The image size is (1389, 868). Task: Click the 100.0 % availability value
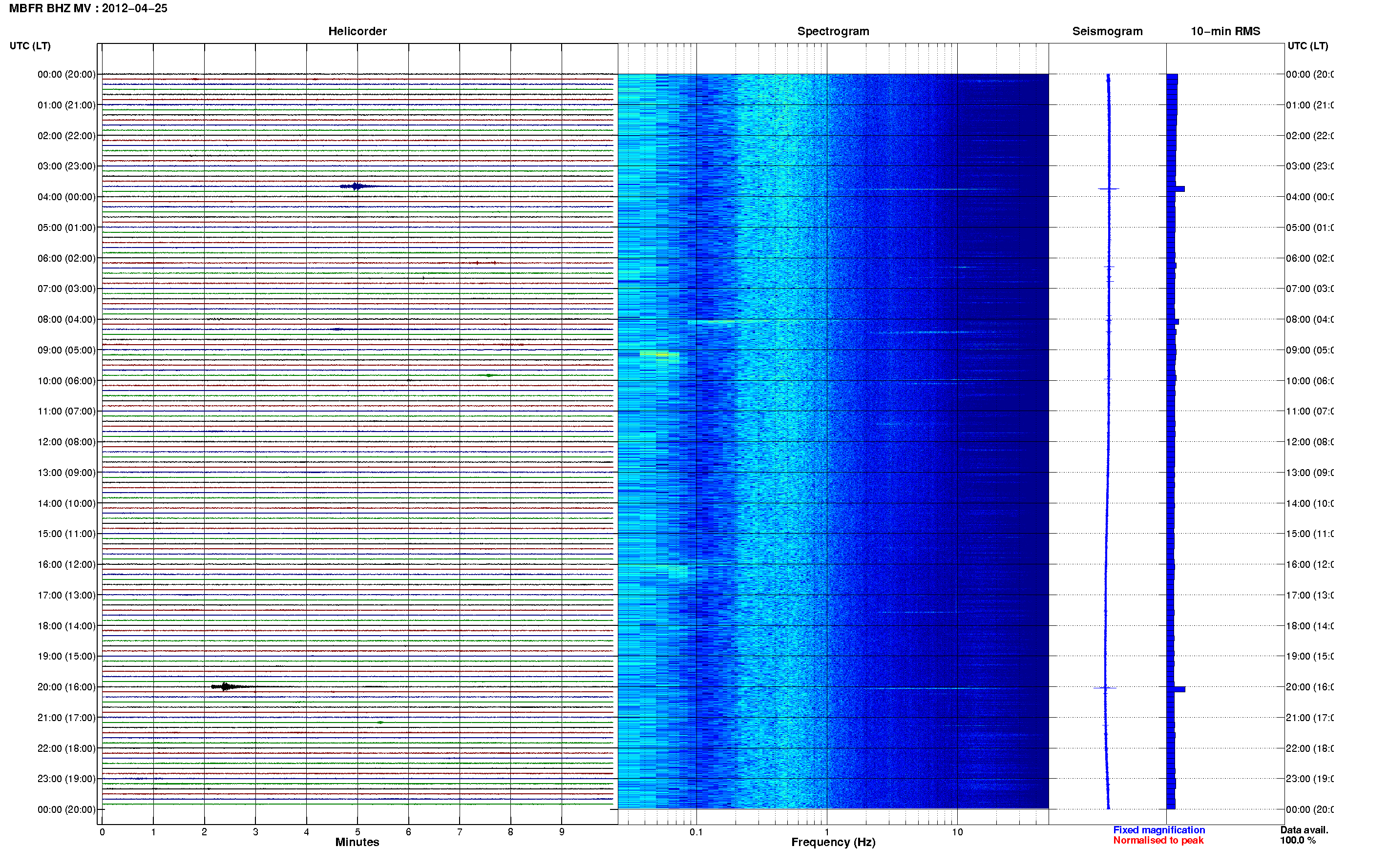[1298, 841]
